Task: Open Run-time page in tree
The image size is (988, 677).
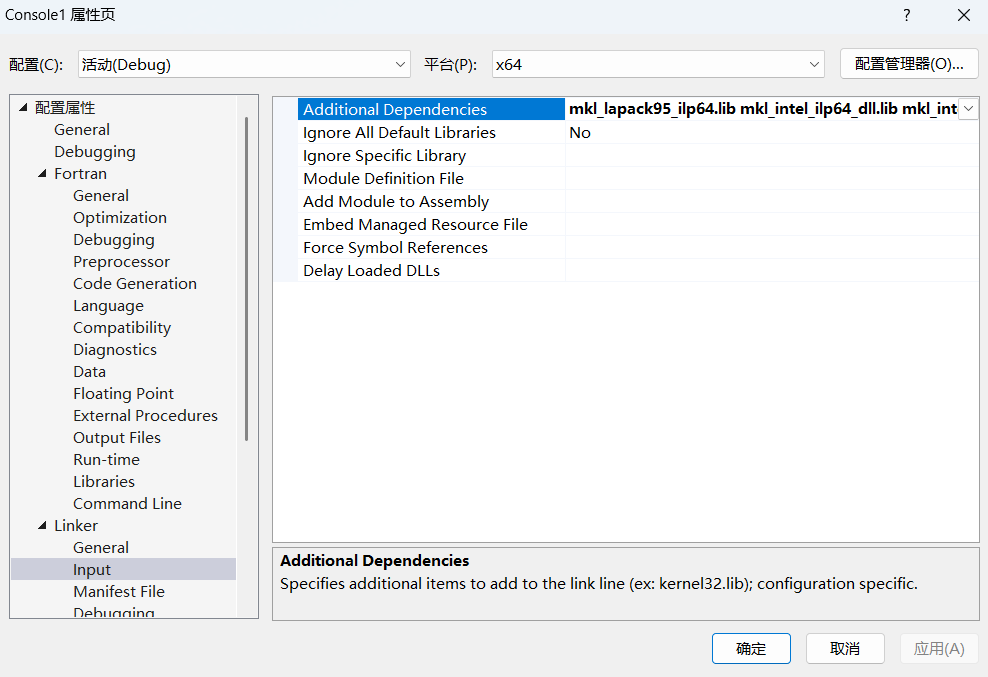Action: [x=106, y=460]
